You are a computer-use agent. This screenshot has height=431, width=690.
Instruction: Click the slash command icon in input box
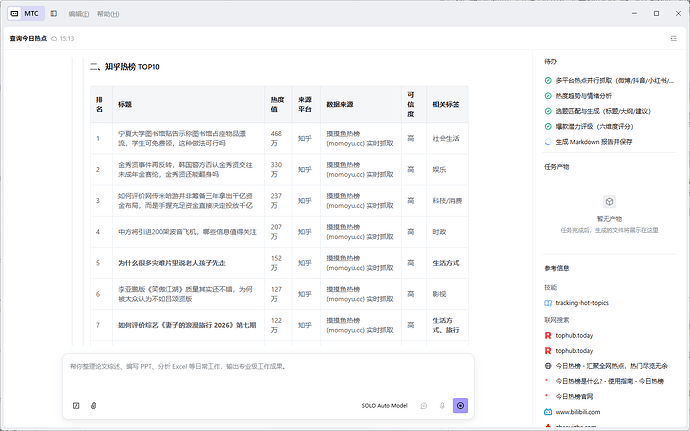(76, 405)
